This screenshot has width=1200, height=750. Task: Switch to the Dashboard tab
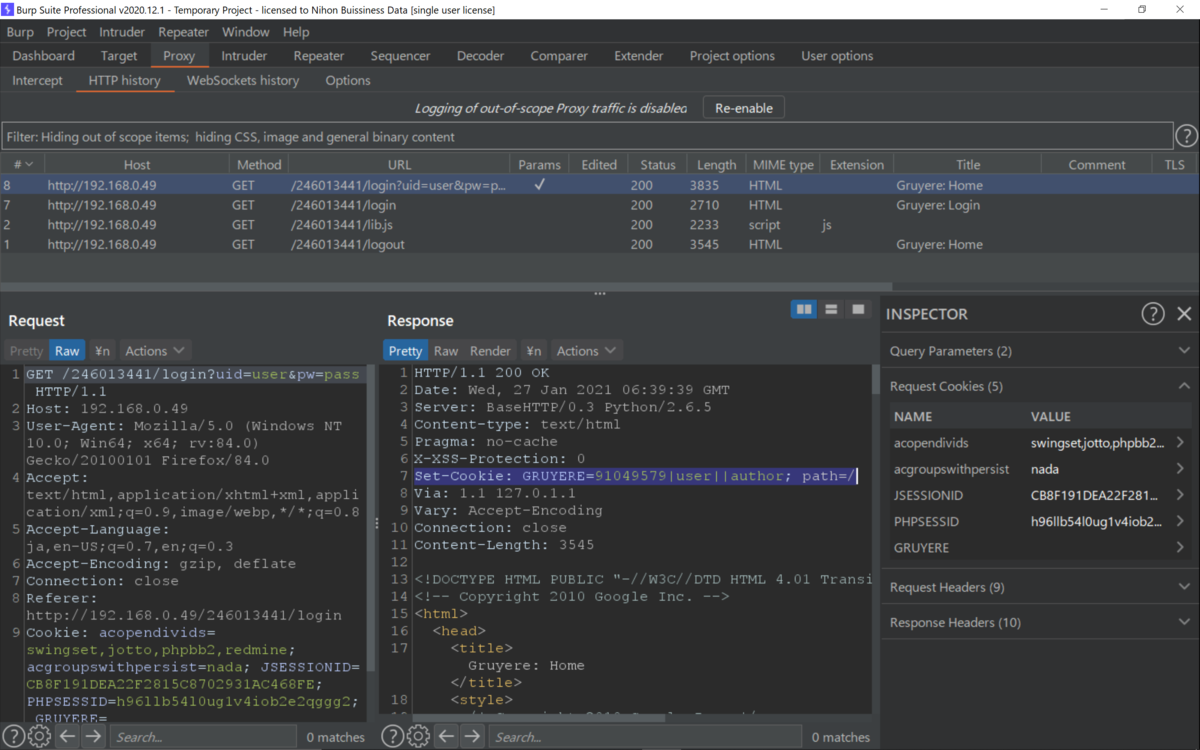pyautogui.click(x=44, y=56)
